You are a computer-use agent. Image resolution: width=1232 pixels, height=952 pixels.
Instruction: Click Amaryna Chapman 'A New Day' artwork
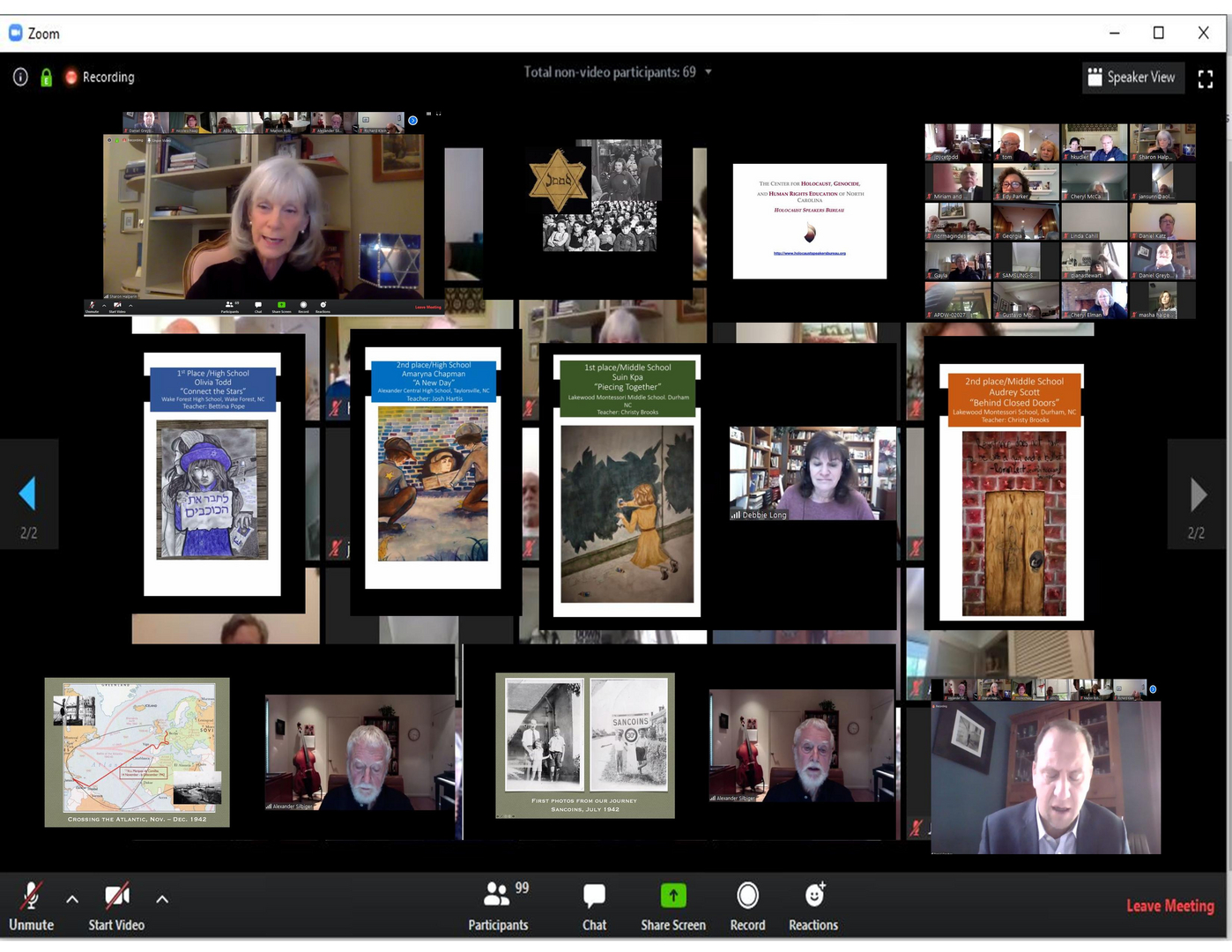click(433, 483)
